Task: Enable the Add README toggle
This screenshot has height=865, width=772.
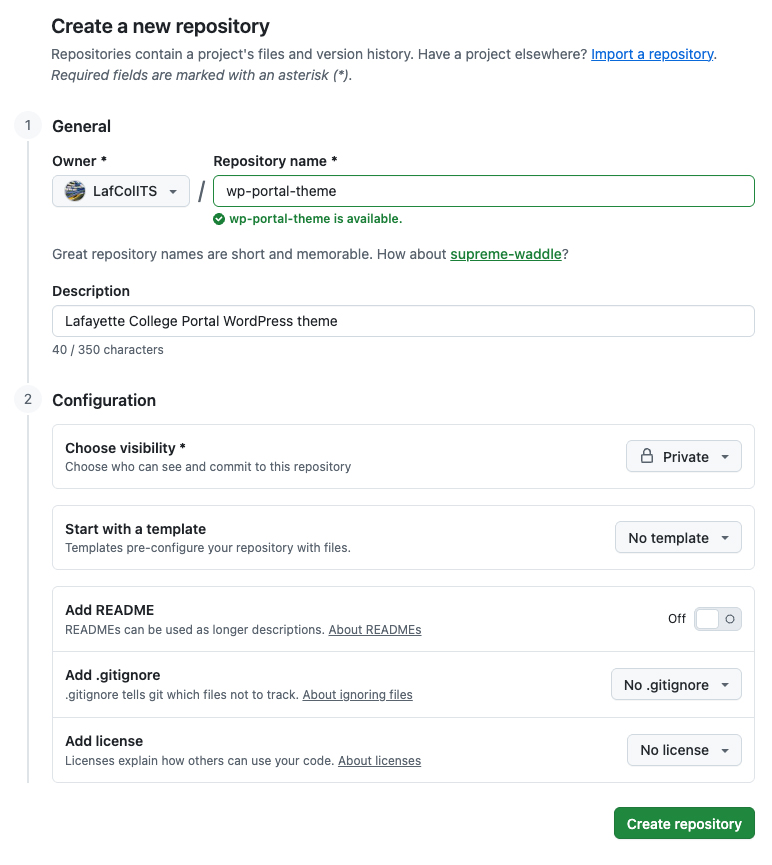Action: (718, 619)
